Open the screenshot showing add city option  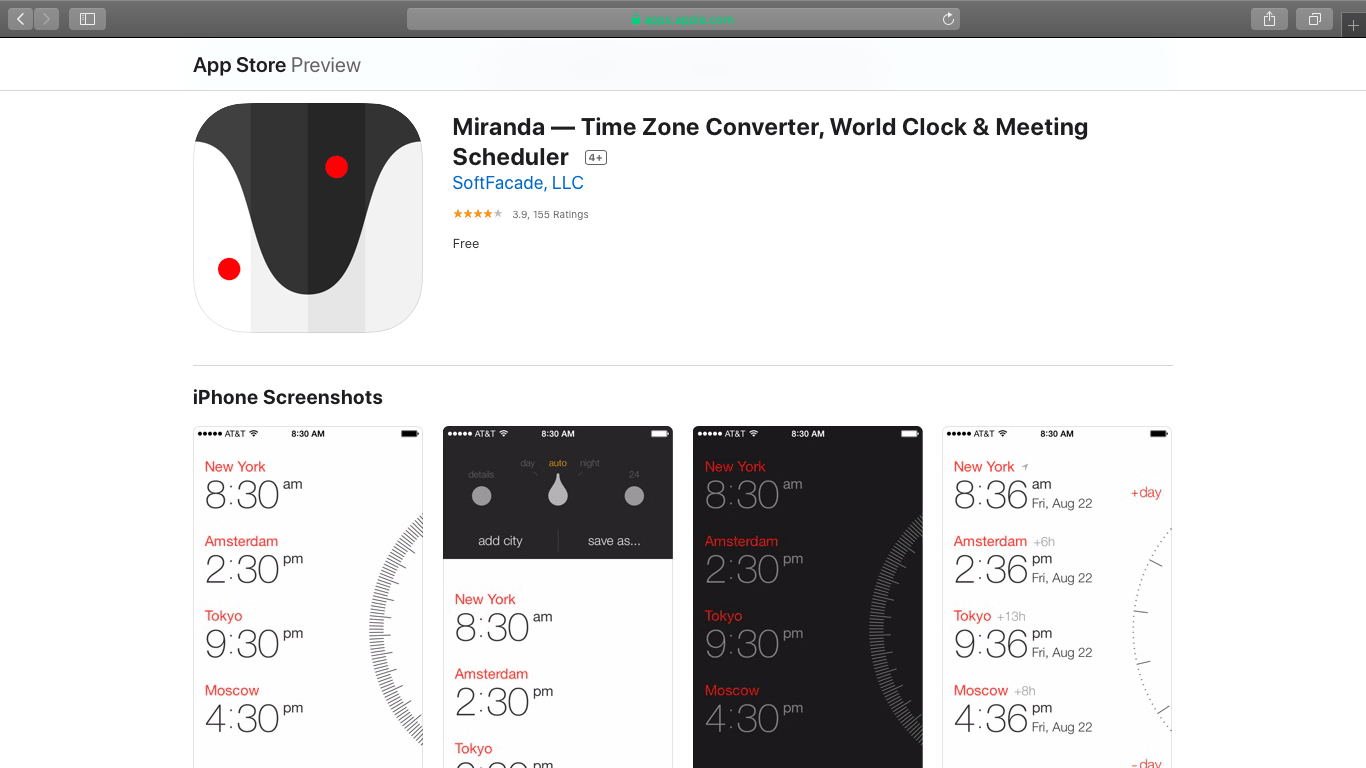(558, 597)
